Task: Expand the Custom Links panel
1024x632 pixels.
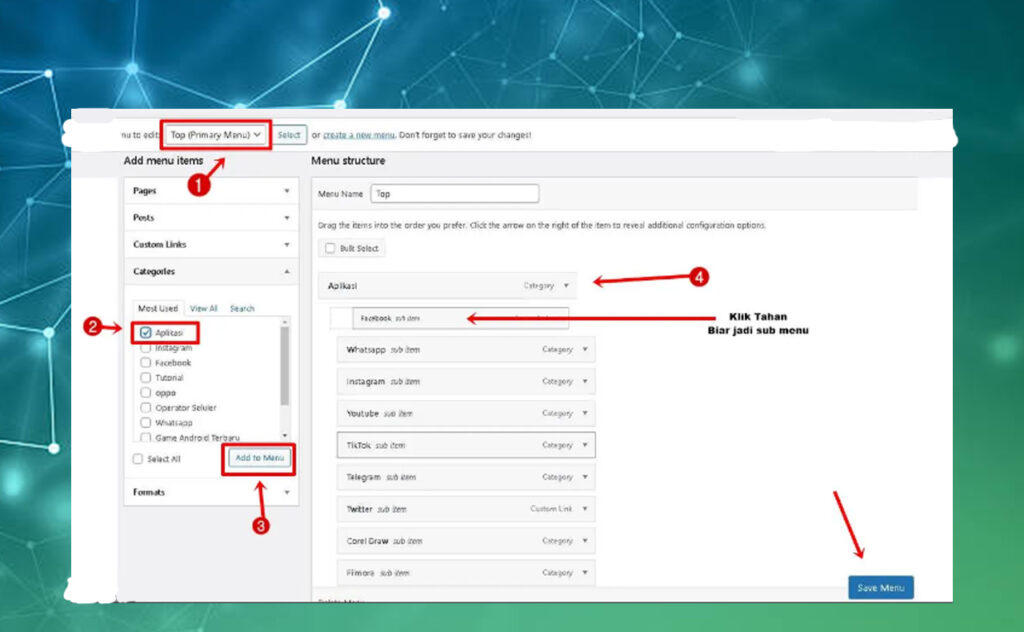Action: pyautogui.click(x=287, y=245)
